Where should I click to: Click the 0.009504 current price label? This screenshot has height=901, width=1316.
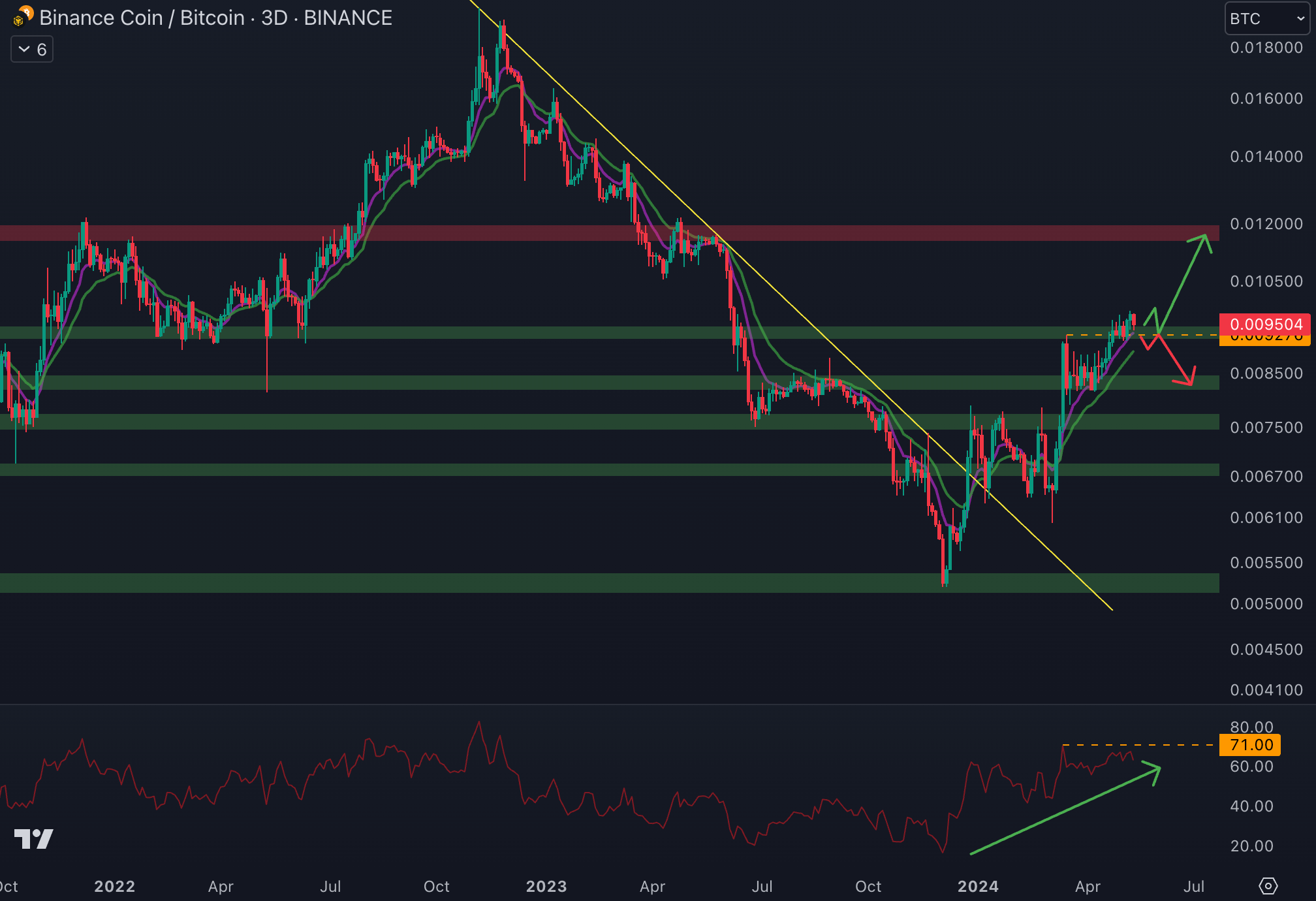pos(1265,324)
